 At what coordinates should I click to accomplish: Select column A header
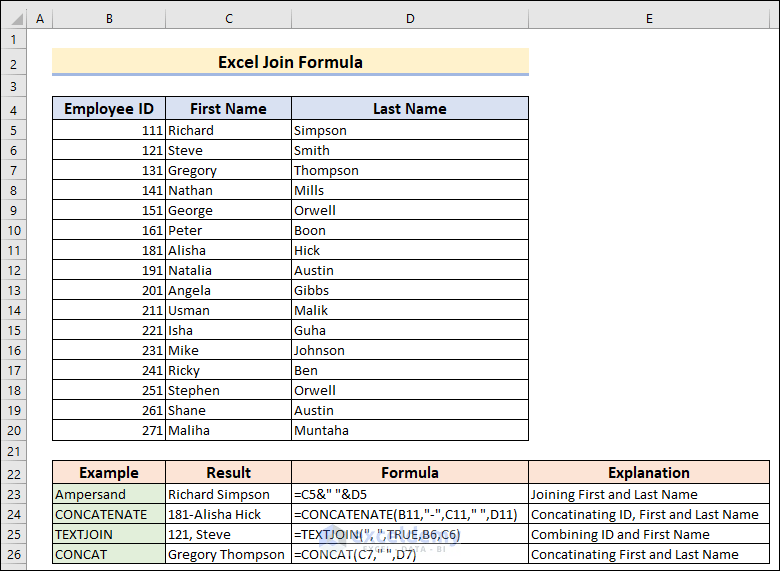click(40, 18)
